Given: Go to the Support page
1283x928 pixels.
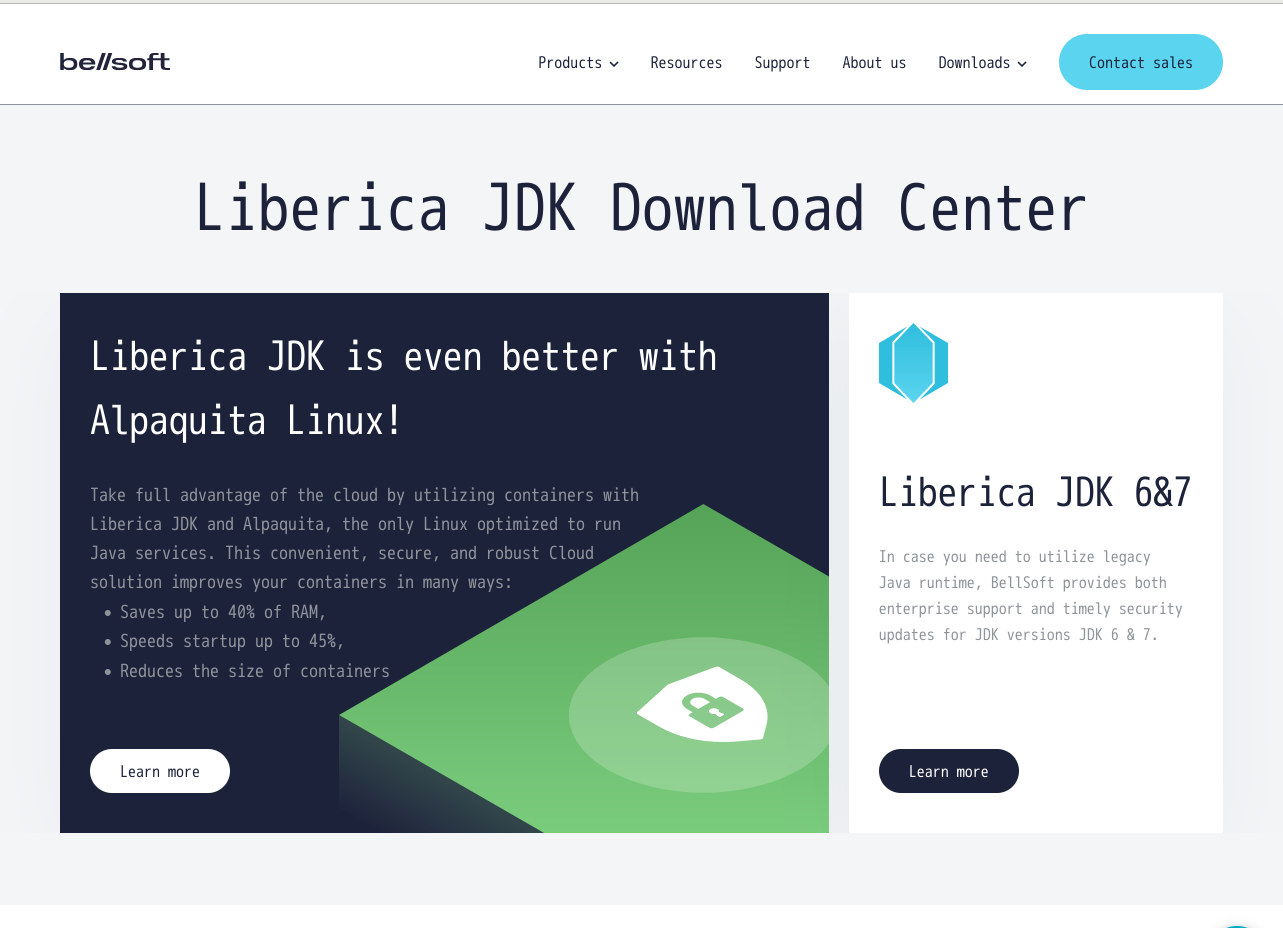Looking at the screenshot, I should pos(782,63).
